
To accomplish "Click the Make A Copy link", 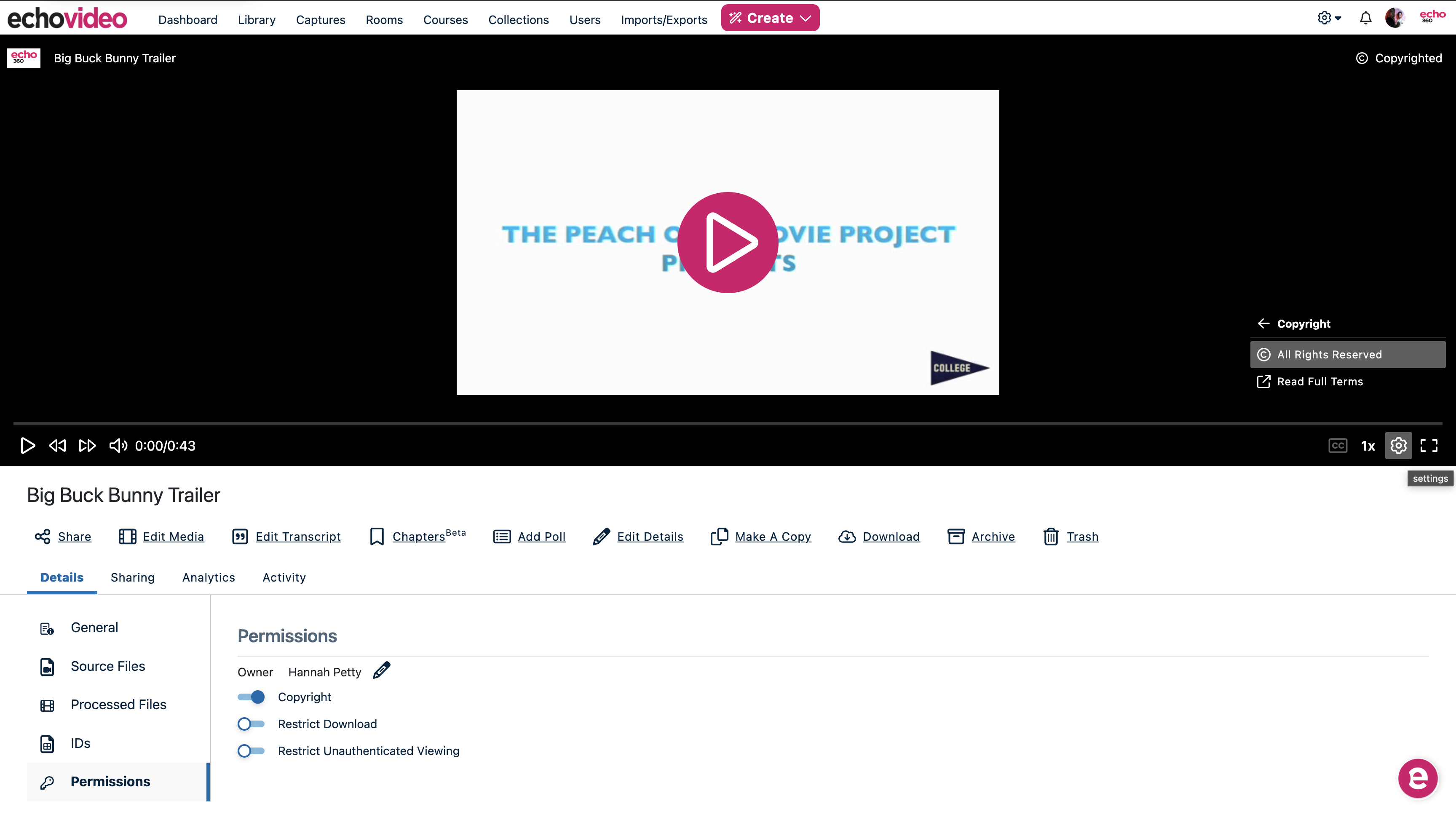I will tap(761, 536).
